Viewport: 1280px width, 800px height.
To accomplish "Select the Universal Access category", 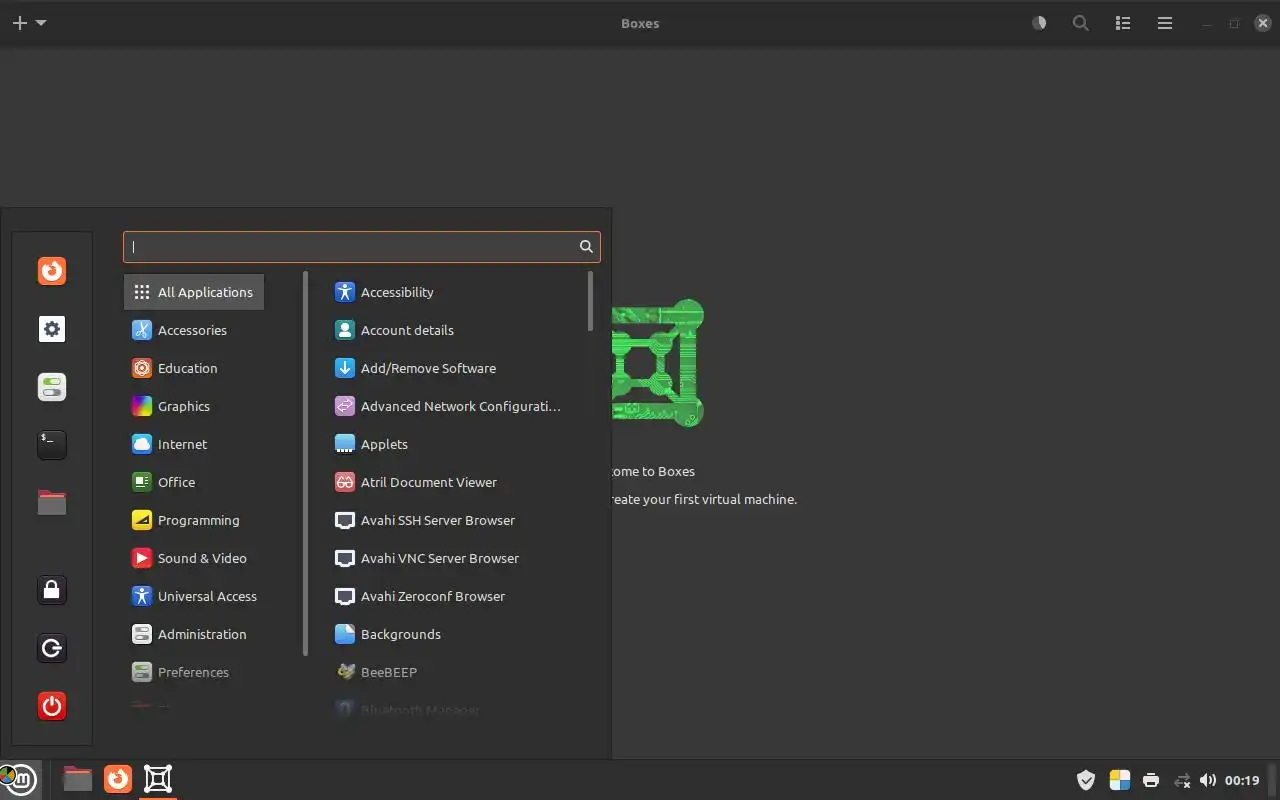I will (x=194, y=596).
